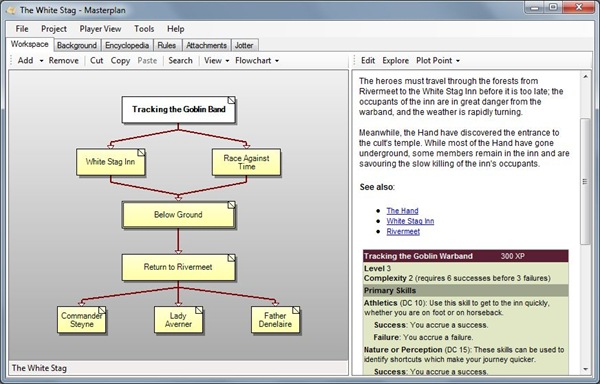Click the corner icon on Below Ground node
Viewport: 600px width, 384px height.
(x=232, y=205)
